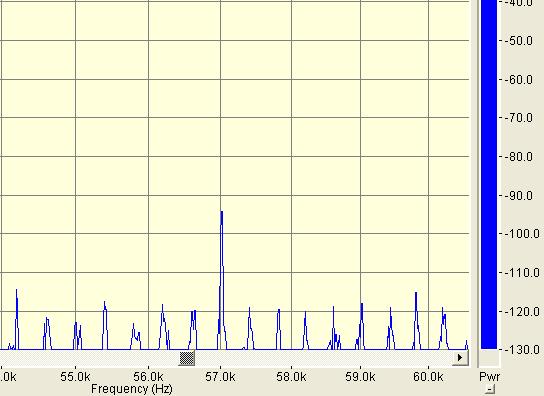Click the small minus button below Pwr
This screenshot has width=544, height=396.
coord(489,389)
